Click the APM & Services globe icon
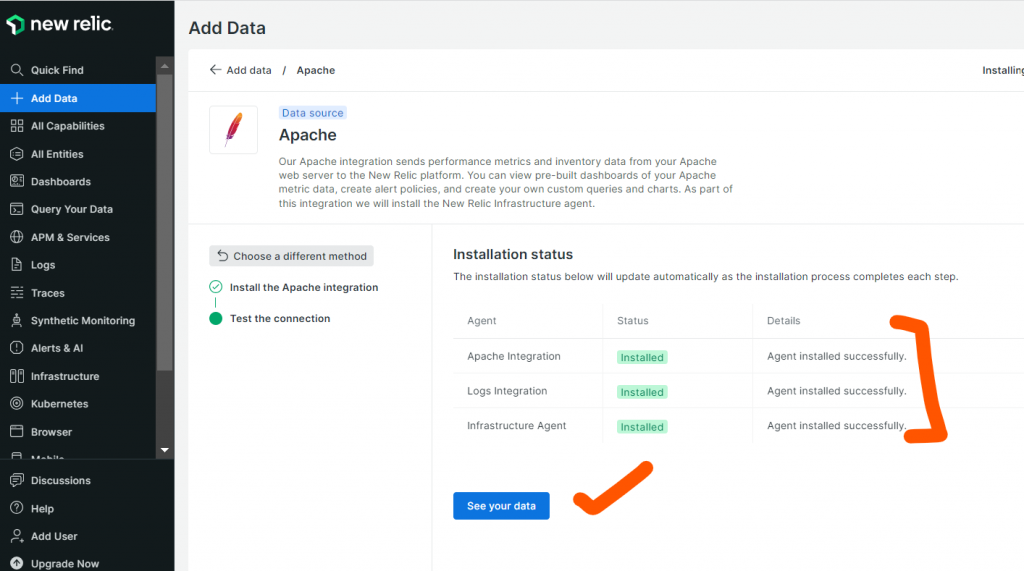This screenshot has height=571, width=1024. 16,238
